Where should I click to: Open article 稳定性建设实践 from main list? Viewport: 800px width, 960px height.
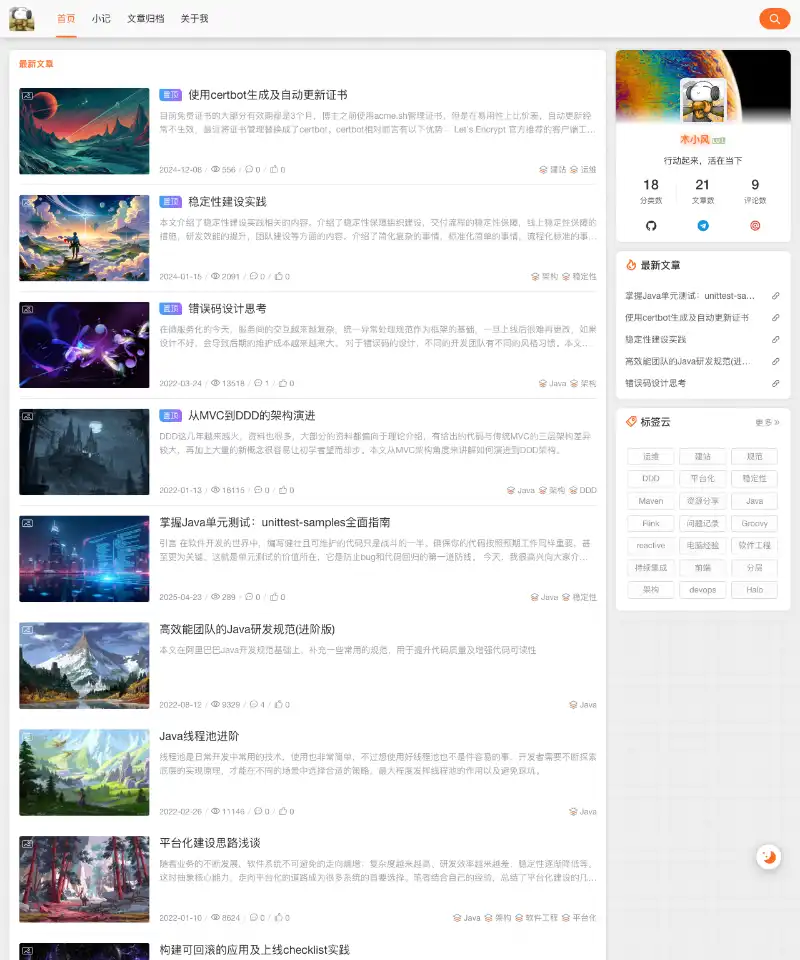click(227, 202)
